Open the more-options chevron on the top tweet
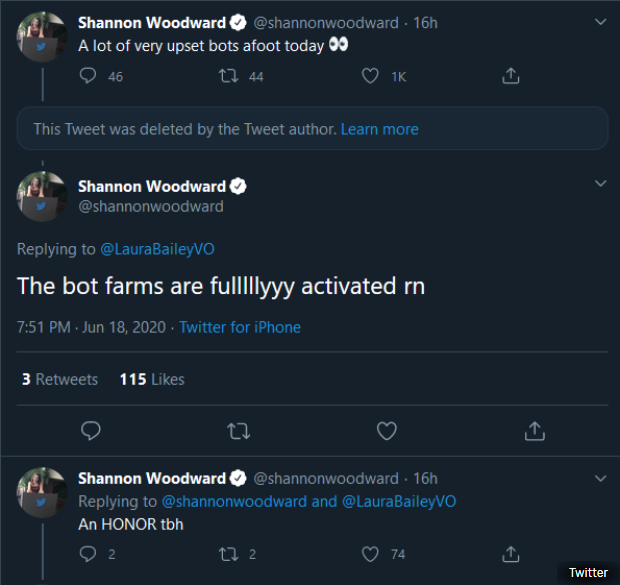 (x=600, y=21)
